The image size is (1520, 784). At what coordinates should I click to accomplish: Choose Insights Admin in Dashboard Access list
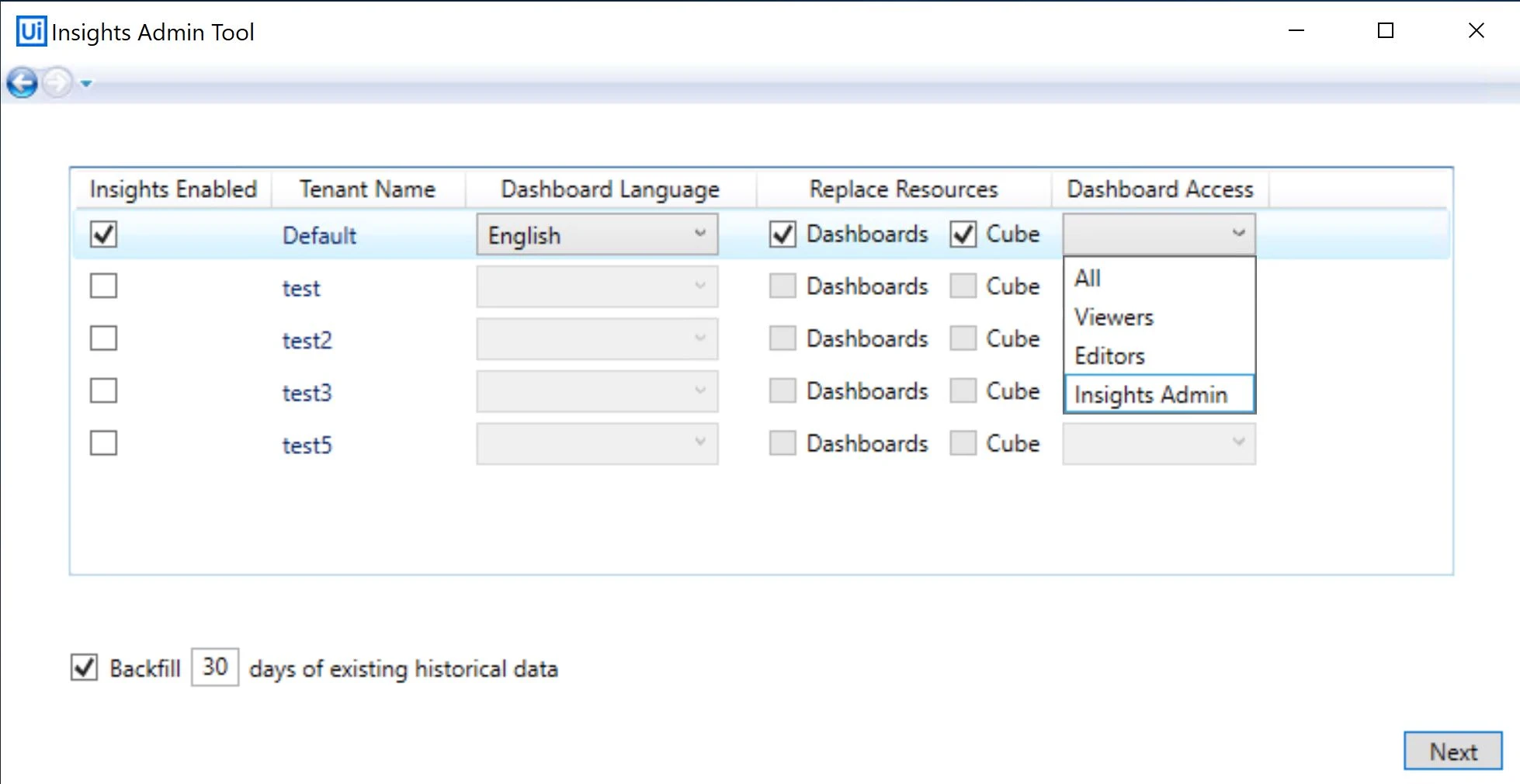pos(1159,394)
